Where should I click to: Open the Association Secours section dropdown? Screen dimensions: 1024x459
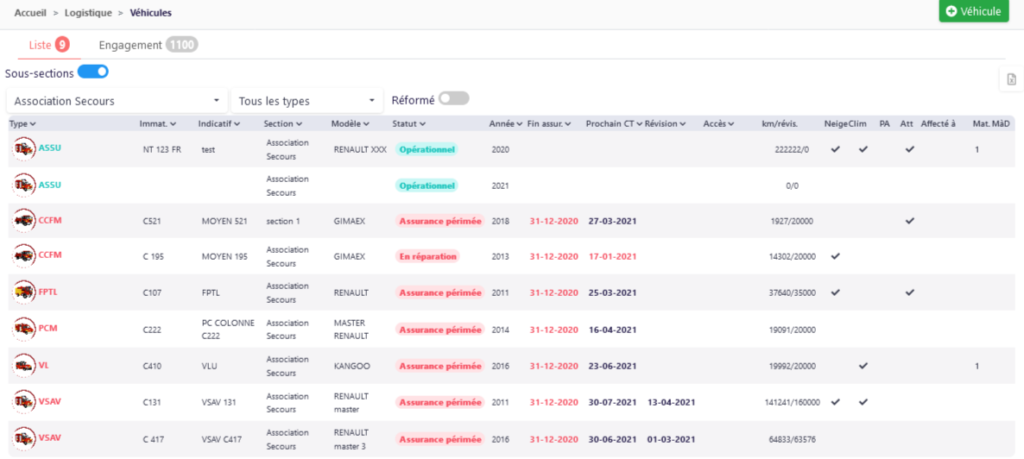coord(117,101)
